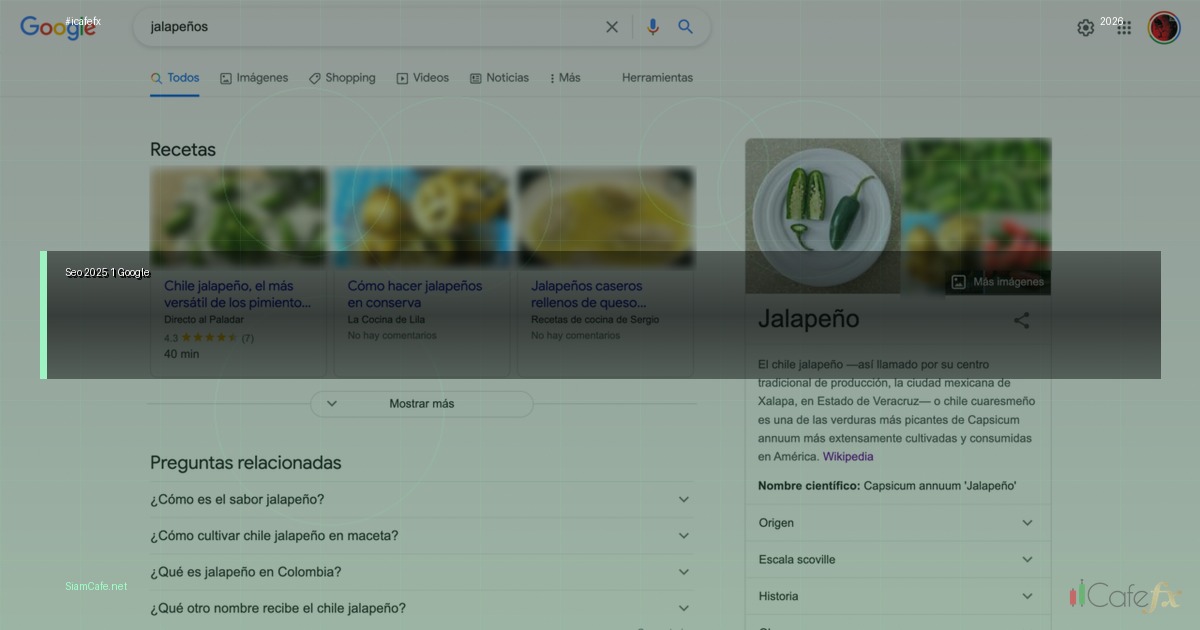
Task: Start voice search with the microphone icon
Action: point(653,27)
